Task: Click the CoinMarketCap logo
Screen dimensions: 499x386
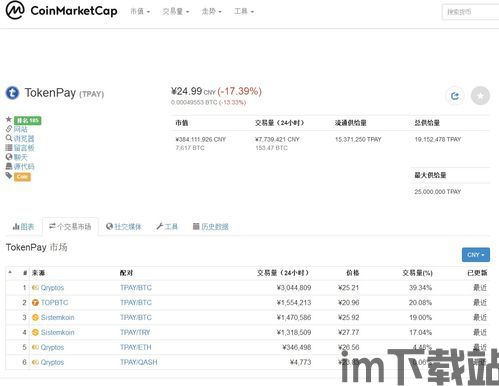Action: tap(62, 11)
